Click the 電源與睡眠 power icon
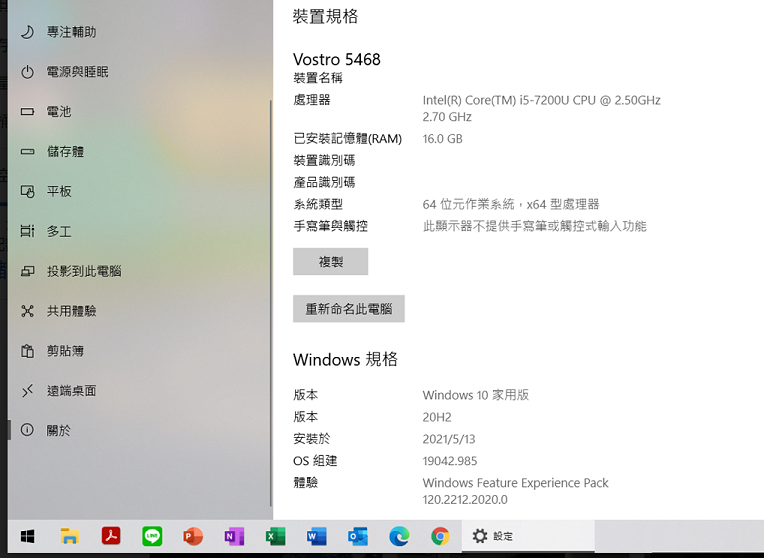Viewport: 764px width, 558px height. tap(27, 72)
